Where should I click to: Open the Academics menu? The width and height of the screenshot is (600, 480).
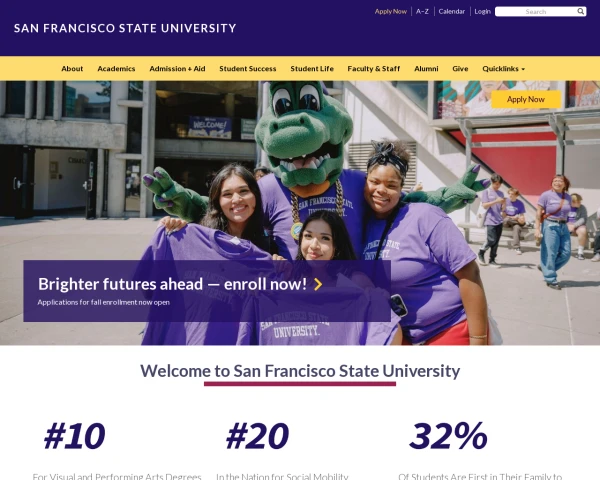coord(116,68)
